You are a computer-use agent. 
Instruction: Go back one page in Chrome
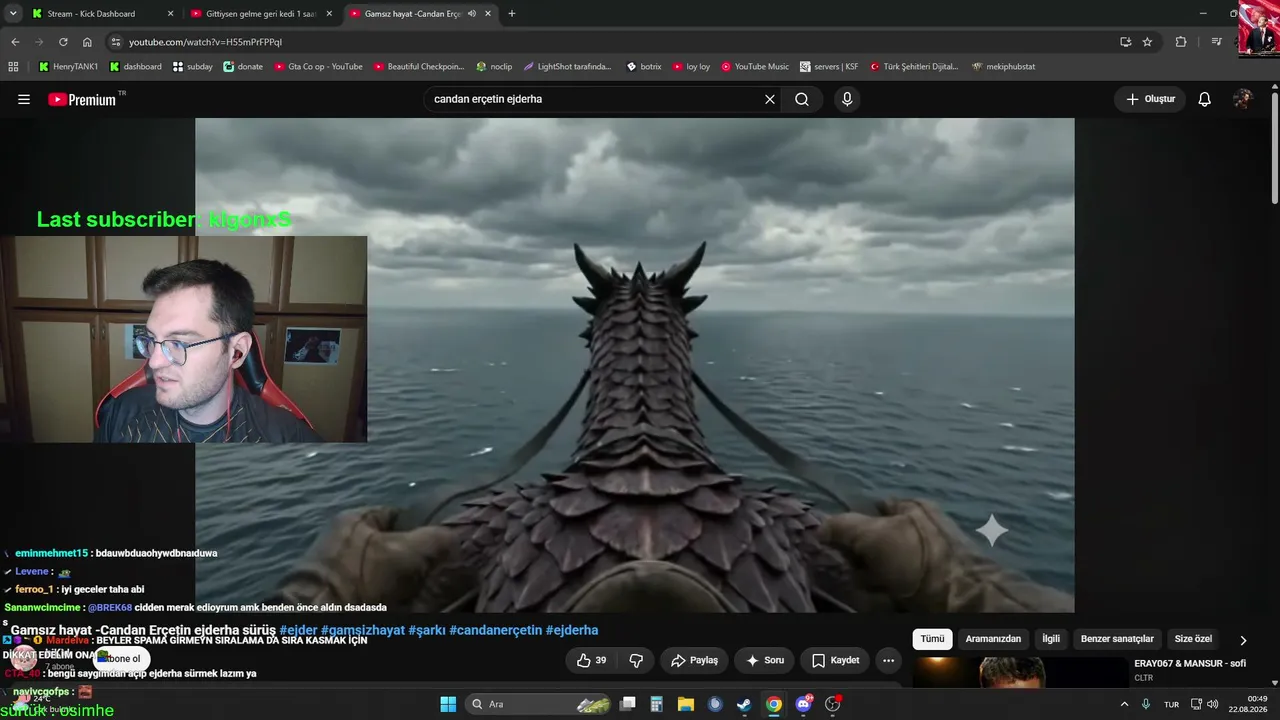(15, 42)
